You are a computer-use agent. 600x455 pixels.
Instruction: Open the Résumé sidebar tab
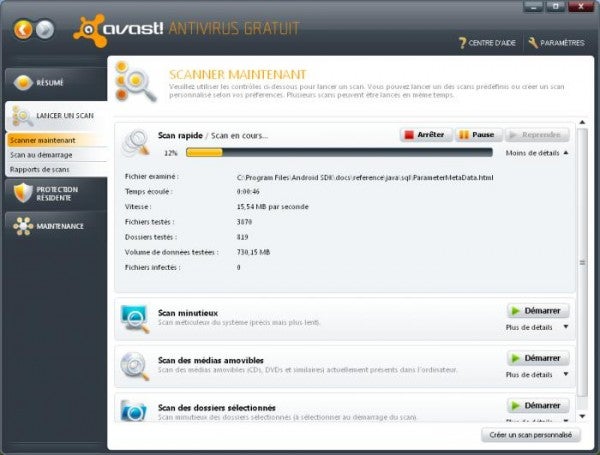tap(50, 82)
